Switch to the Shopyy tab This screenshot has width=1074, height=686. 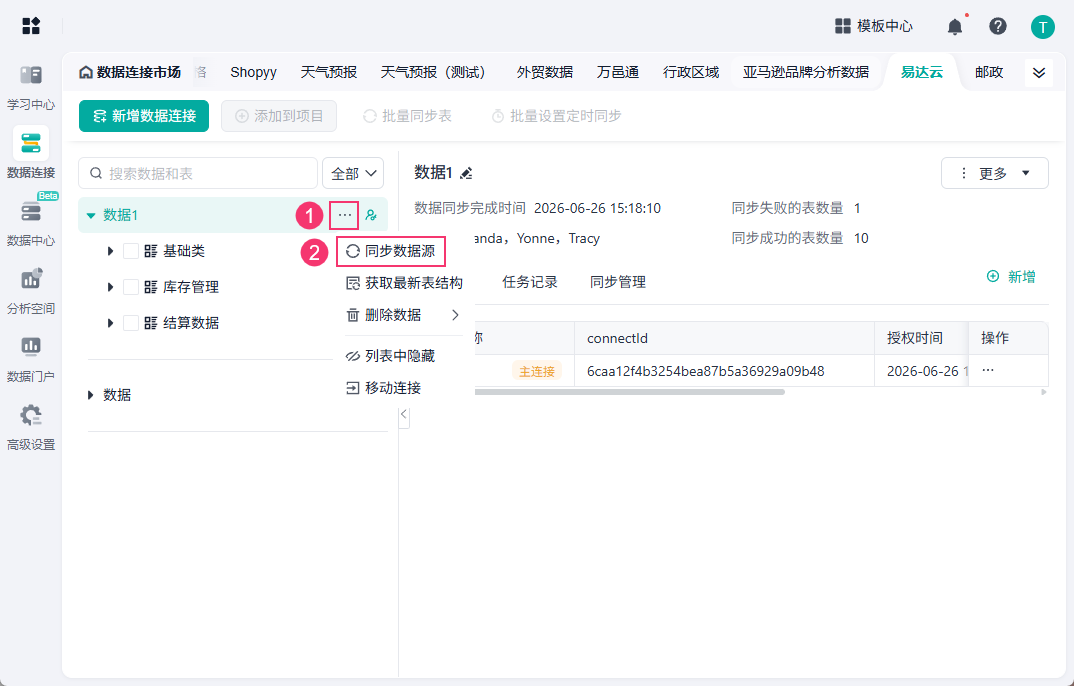pos(253,72)
